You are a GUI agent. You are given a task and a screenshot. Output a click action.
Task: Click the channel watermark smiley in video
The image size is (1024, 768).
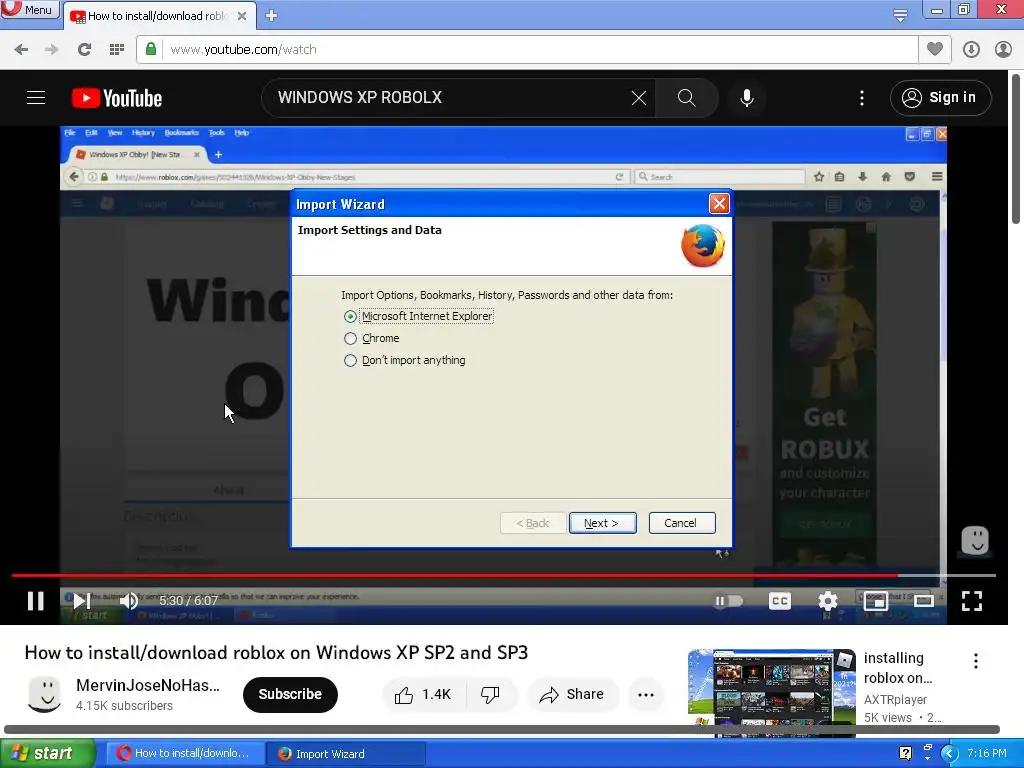pyautogui.click(x=975, y=541)
